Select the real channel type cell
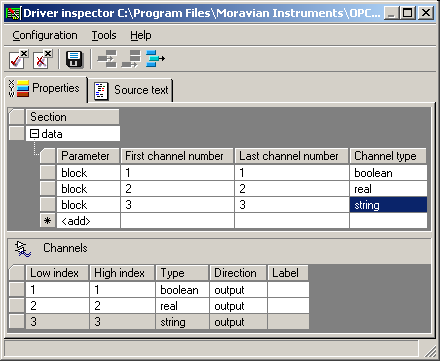 pyautogui.click(x=388, y=189)
